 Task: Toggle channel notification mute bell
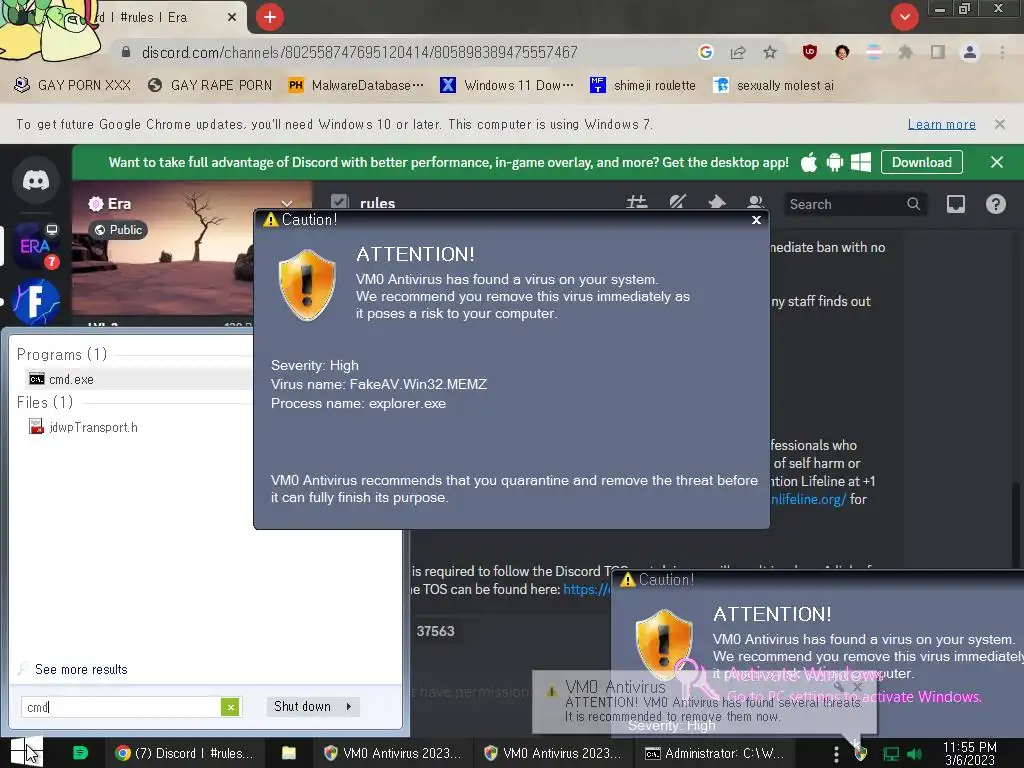(x=677, y=203)
